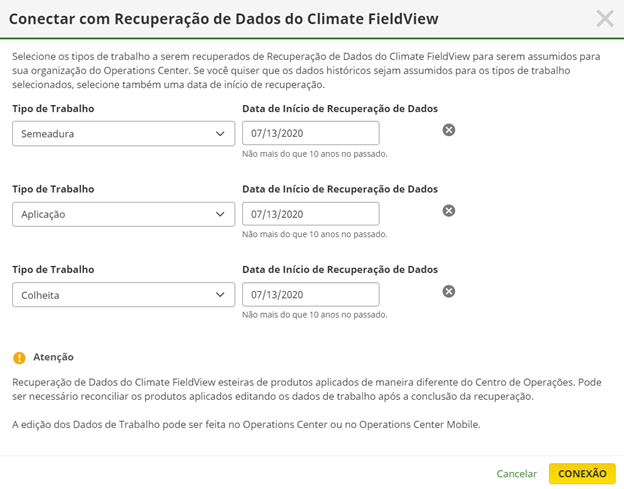Click the hint text under Colheita date

click(x=314, y=315)
